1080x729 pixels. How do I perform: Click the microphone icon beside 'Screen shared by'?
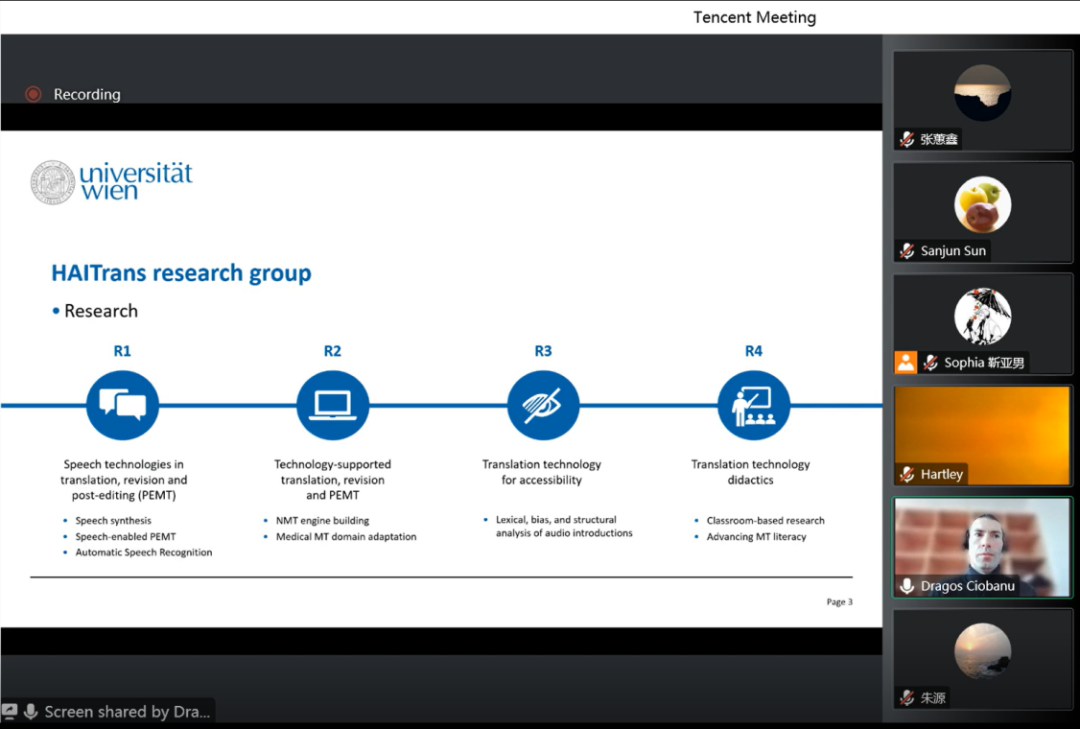tap(32, 711)
